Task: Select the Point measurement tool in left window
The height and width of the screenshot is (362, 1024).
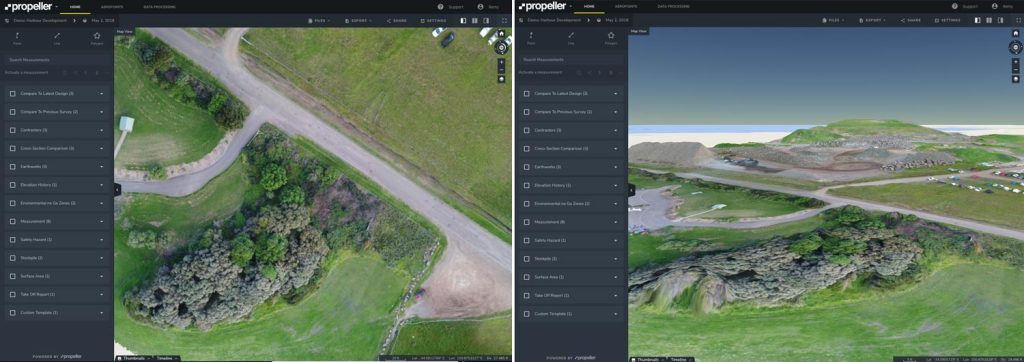Action: point(16,38)
